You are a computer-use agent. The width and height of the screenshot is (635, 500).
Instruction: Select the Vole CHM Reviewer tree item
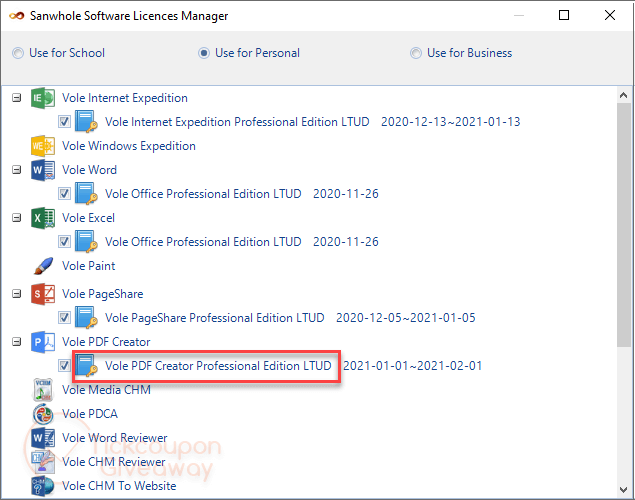coord(114,462)
